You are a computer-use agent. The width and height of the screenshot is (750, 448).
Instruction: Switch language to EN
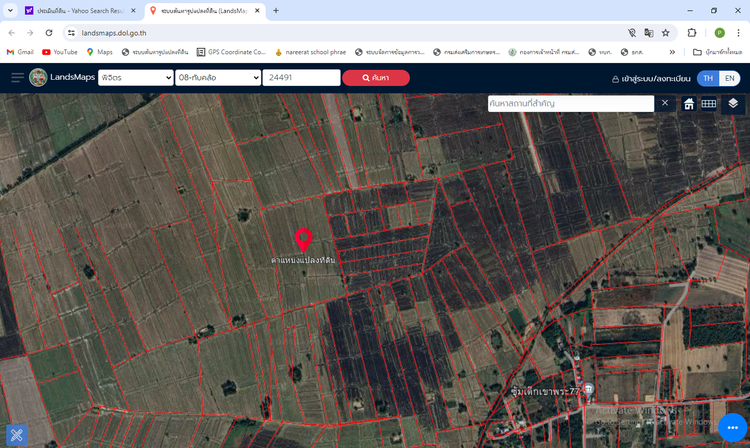click(x=731, y=78)
